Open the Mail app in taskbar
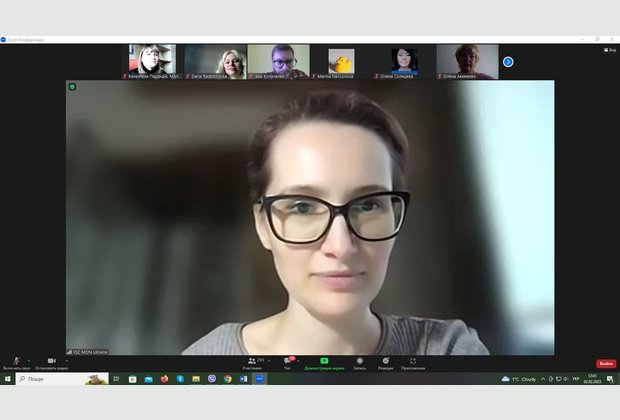The height and width of the screenshot is (420, 620). 149,379
